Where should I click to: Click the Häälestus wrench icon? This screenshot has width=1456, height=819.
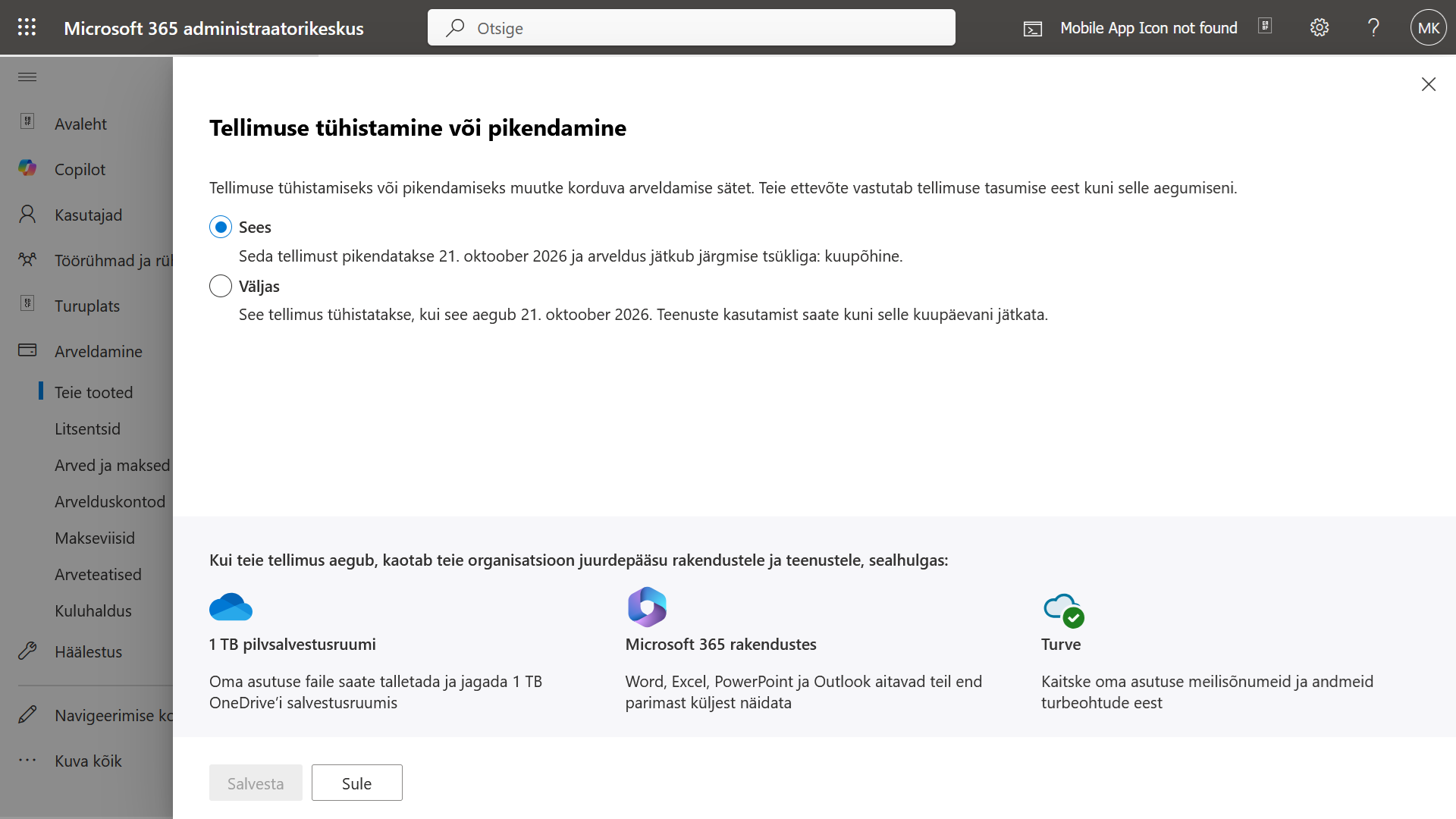(27, 651)
